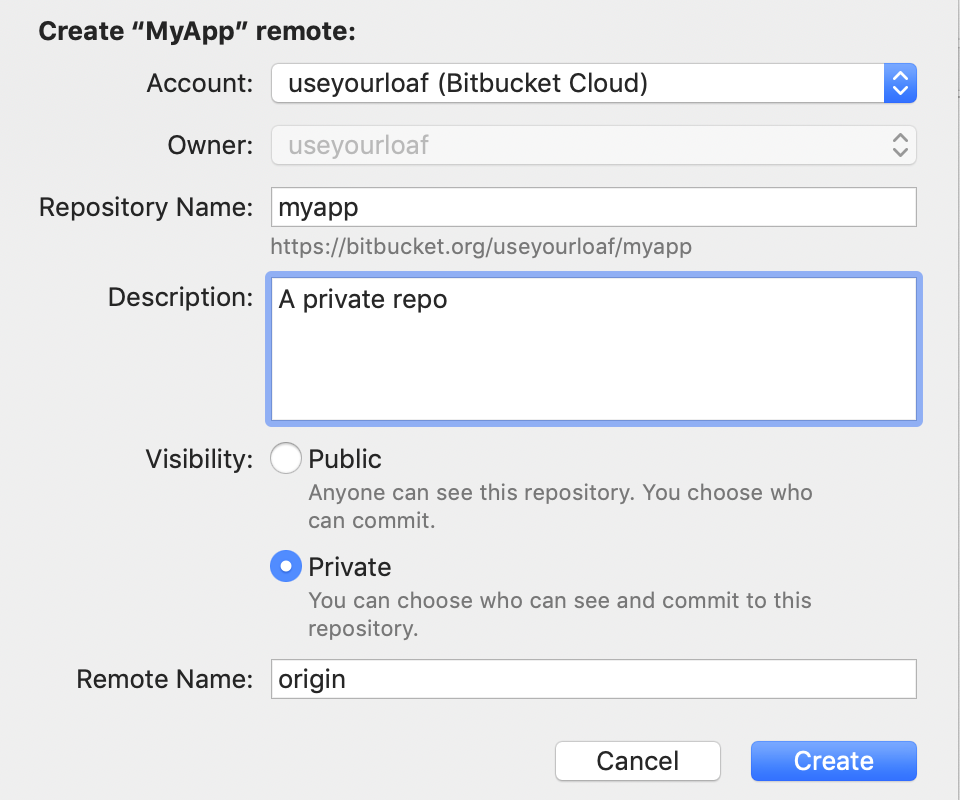Image resolution: width=960 pixels, height=800 pixels.
Task: Click the Remote Name field containing origin
Action: [x=593, y=679]
